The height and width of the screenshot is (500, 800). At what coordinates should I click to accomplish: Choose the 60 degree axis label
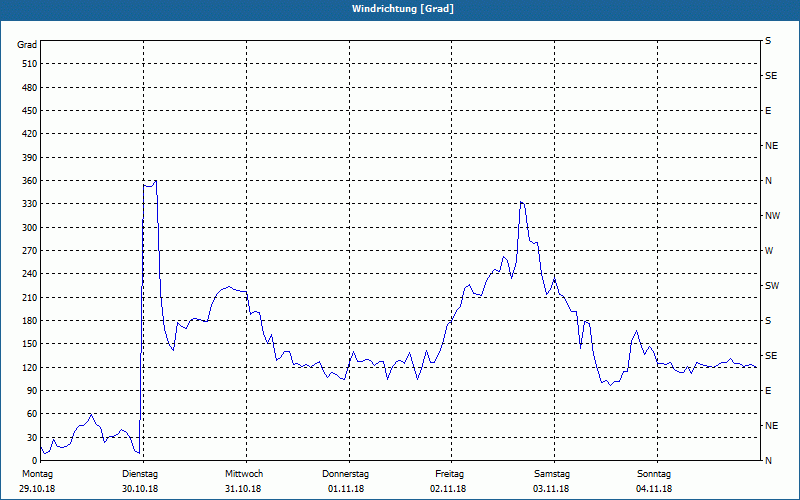point(32,414)
